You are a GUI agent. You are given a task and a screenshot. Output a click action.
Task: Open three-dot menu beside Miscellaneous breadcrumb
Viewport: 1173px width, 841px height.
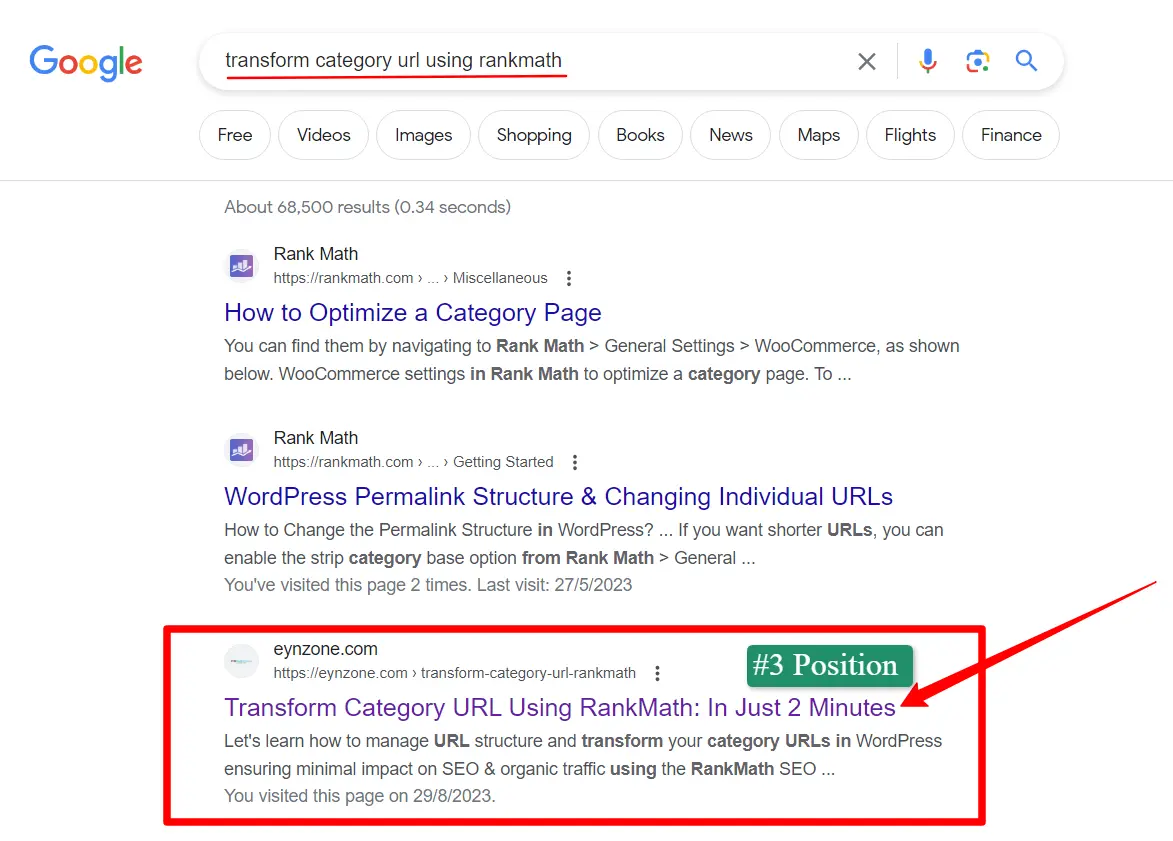pyautogui.click(x=569, y=278)
